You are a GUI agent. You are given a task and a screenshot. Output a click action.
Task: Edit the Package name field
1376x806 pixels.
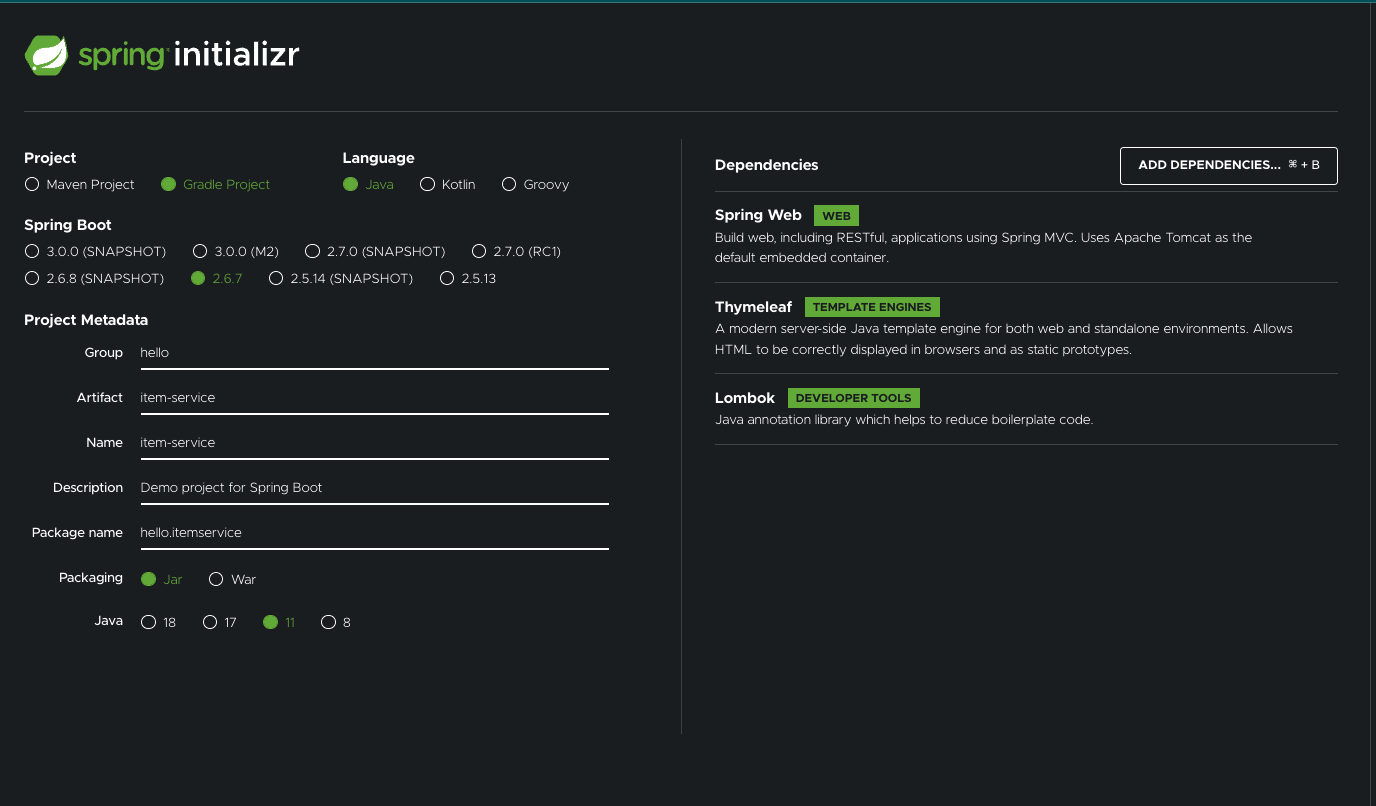(x=374, y=533)
